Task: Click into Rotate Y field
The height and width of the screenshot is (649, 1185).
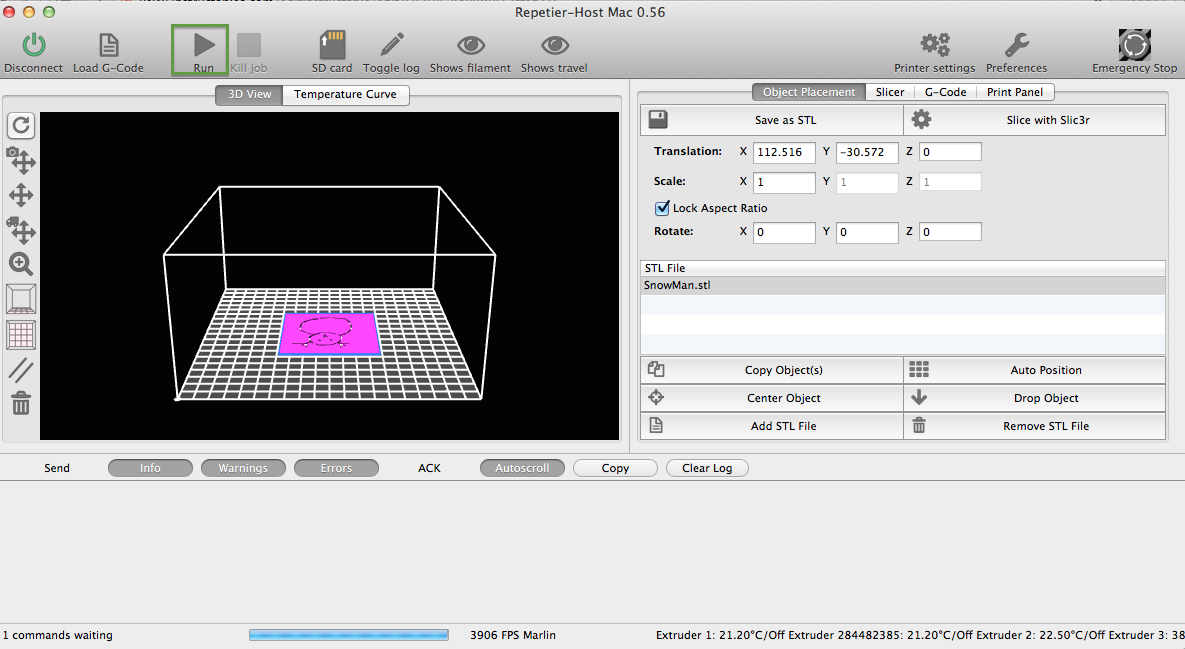Action: coord(867,232)
